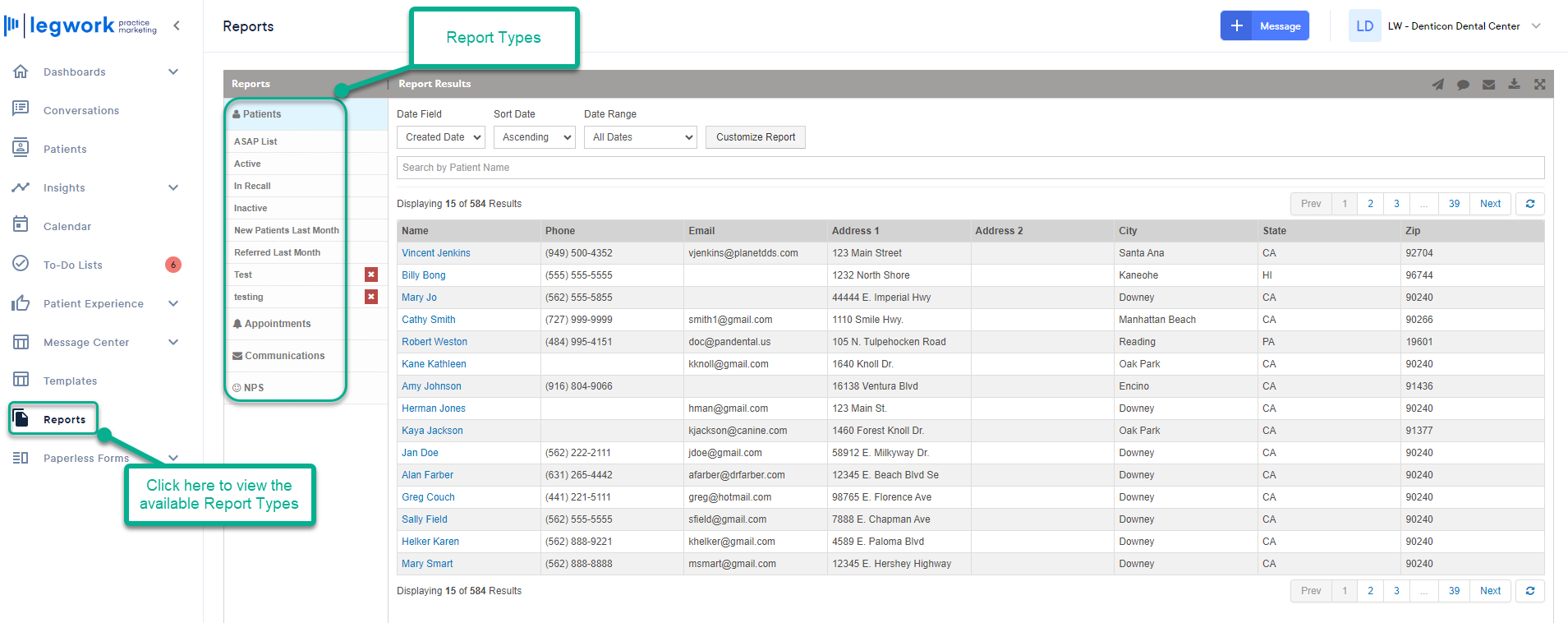
Task: Download the report results
Action: tap(1514, 85)
